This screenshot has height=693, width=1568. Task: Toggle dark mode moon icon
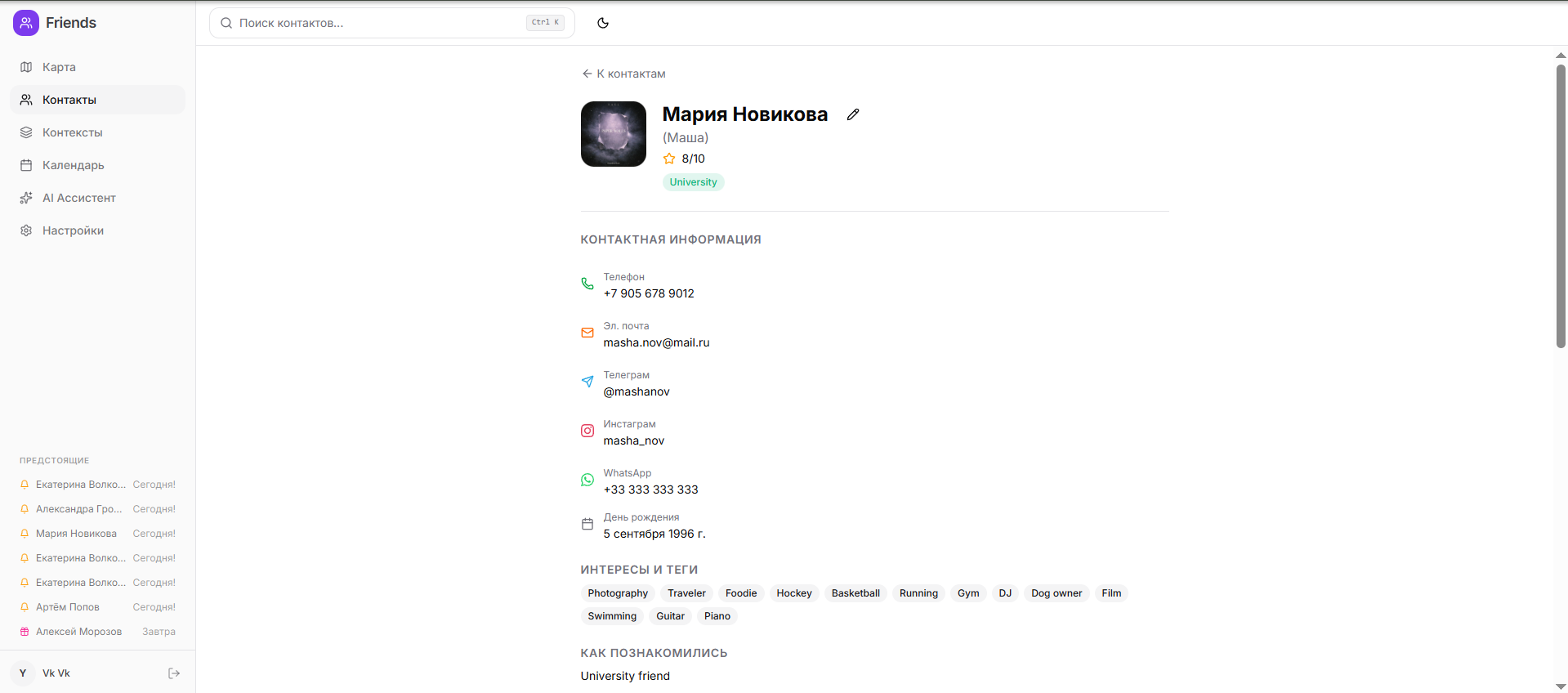point(603,23)
